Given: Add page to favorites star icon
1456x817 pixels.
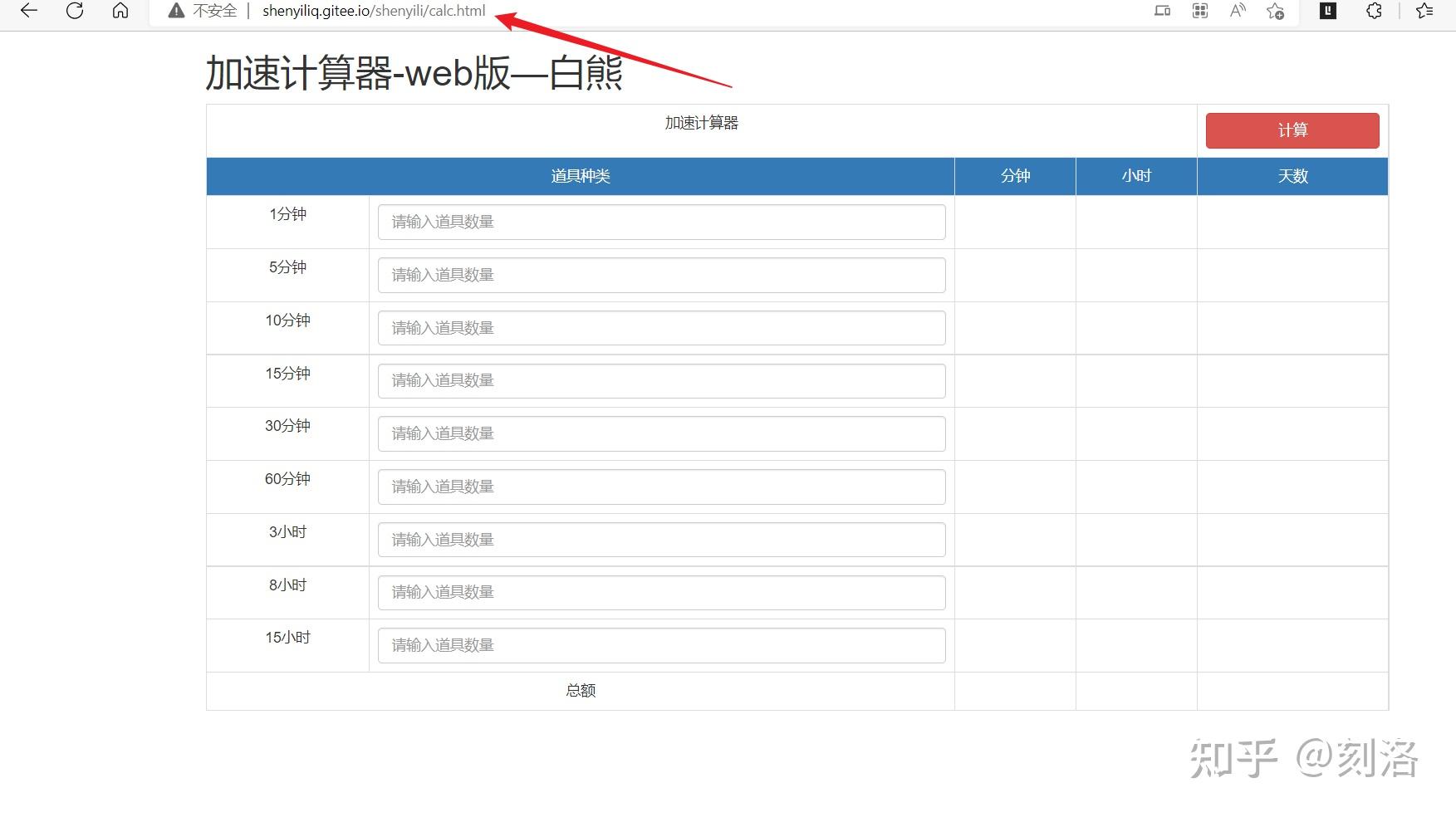Looking at the screenshot, I should pos(1275,11).
